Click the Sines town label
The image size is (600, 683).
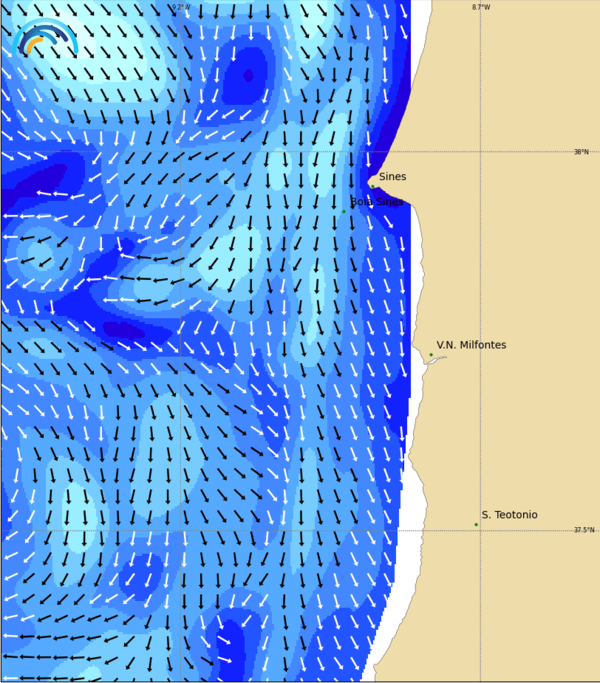(x=392, y=177)
